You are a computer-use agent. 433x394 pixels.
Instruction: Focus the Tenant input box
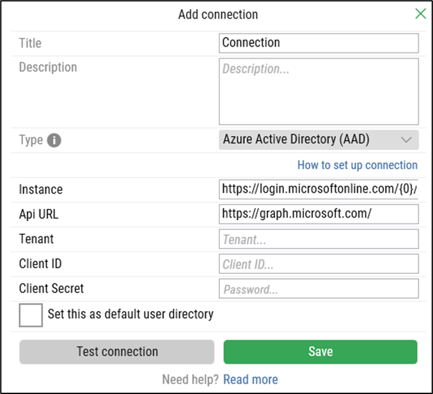(319, 239)
